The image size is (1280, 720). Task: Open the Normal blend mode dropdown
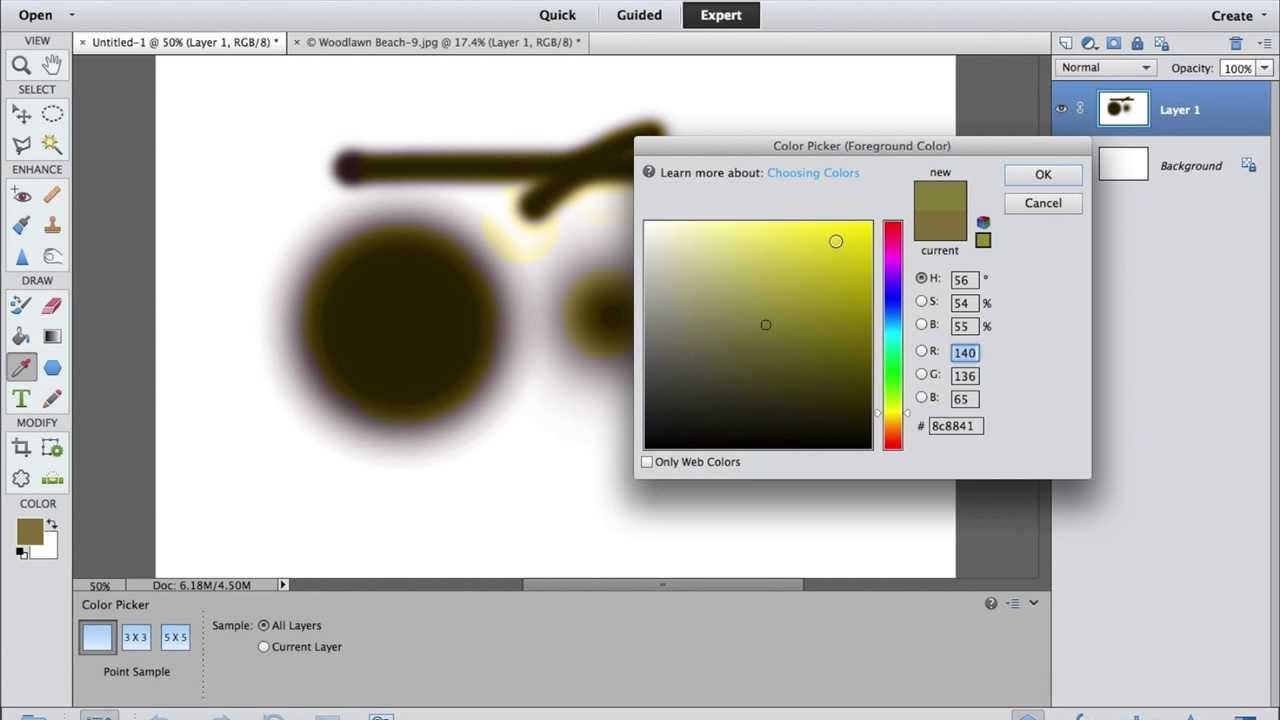[x=1105, y=67]
